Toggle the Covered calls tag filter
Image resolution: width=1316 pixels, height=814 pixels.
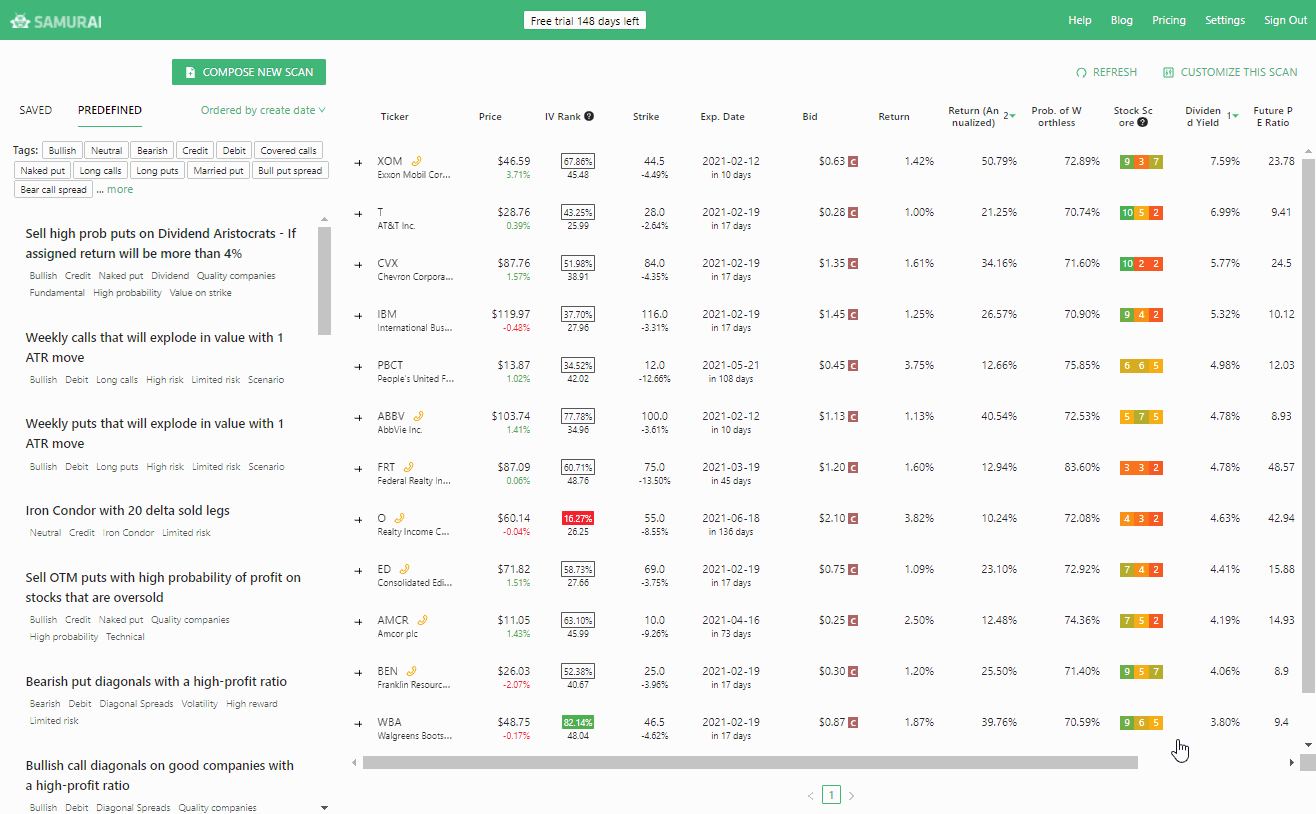pyautogui.click(x=288, y=151)
